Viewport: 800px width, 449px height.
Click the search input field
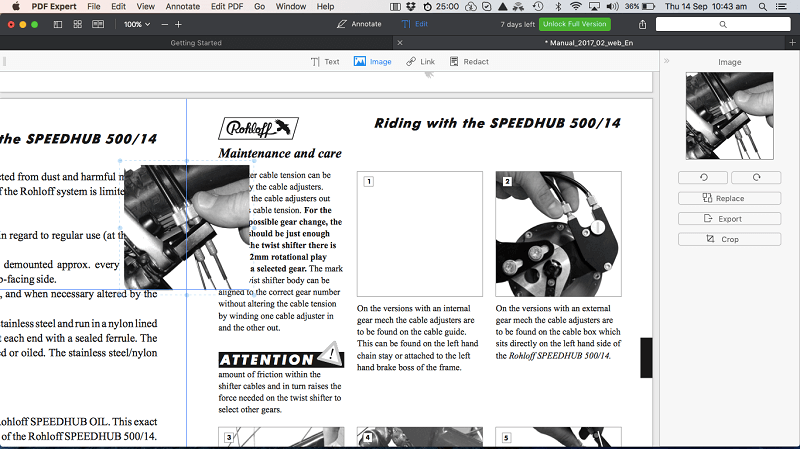coord(723,24)
